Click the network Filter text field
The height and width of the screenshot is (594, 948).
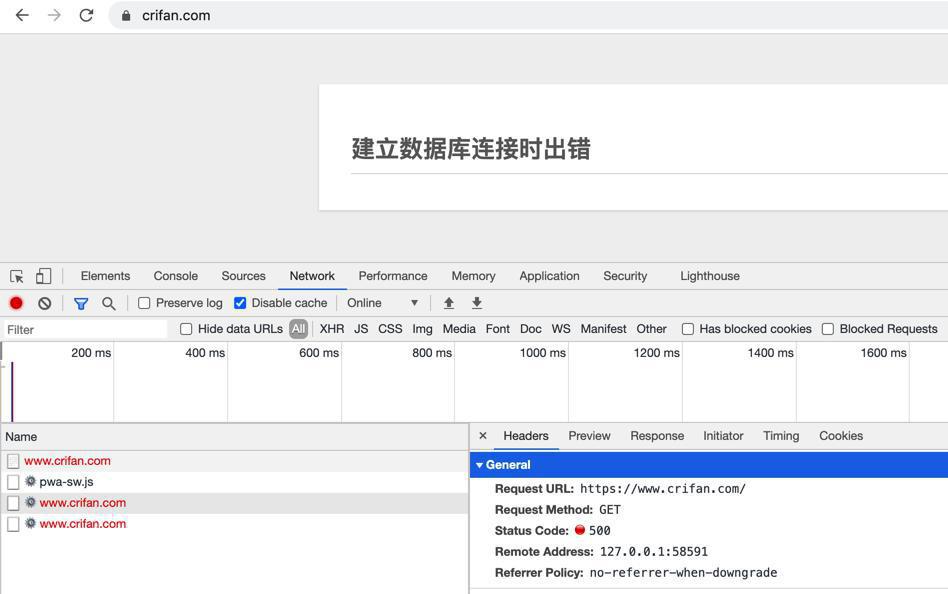coord(85,330)
